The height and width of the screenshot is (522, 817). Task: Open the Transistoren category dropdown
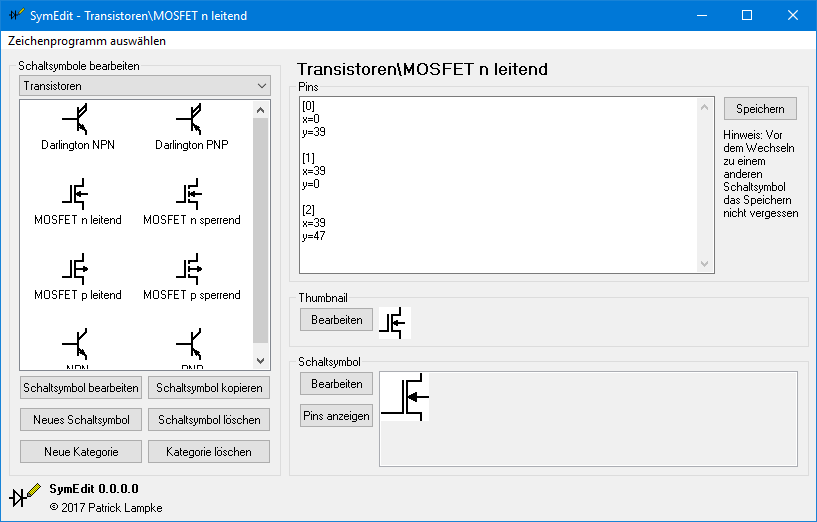pos(144,87)
